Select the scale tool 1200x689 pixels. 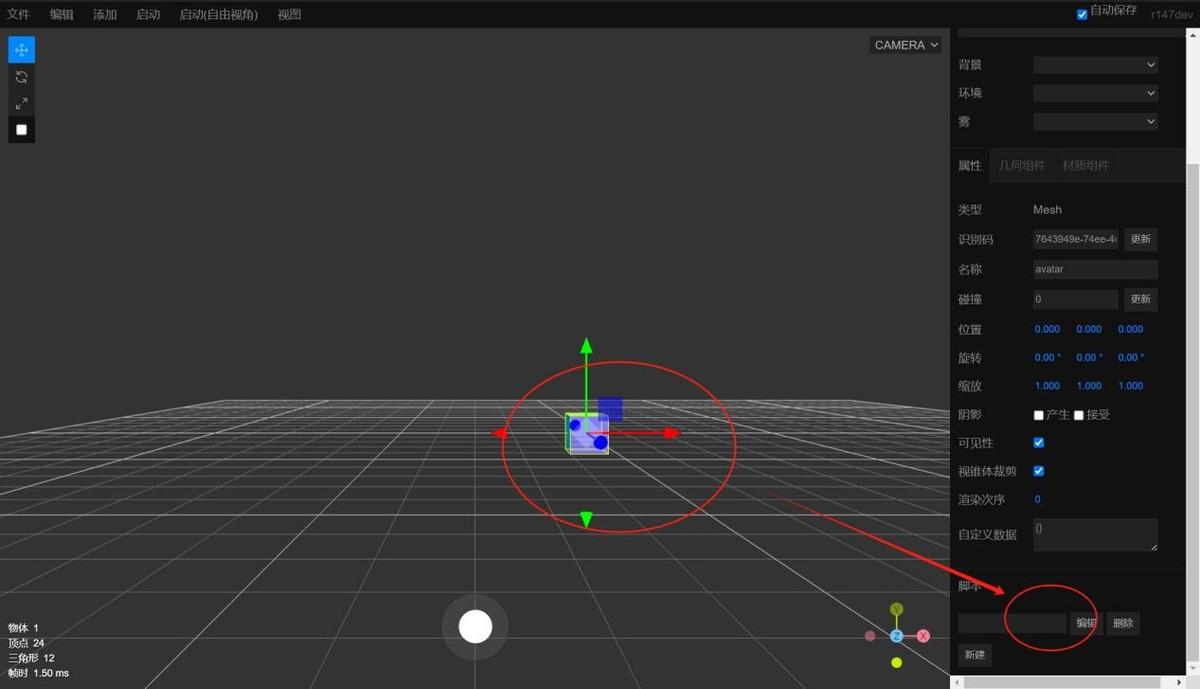21,103
